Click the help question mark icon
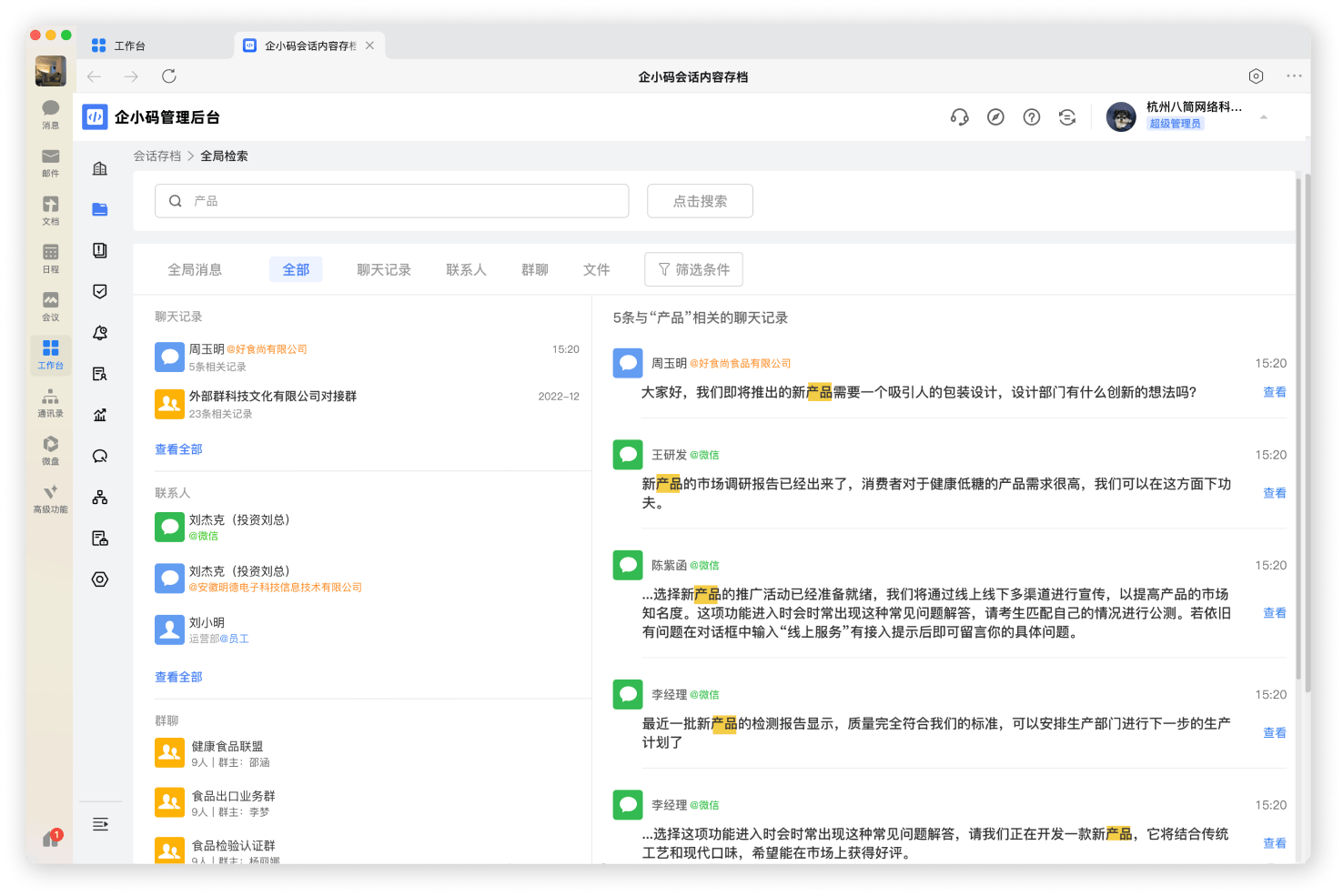1343x896 pixels. click(1031, 117)
